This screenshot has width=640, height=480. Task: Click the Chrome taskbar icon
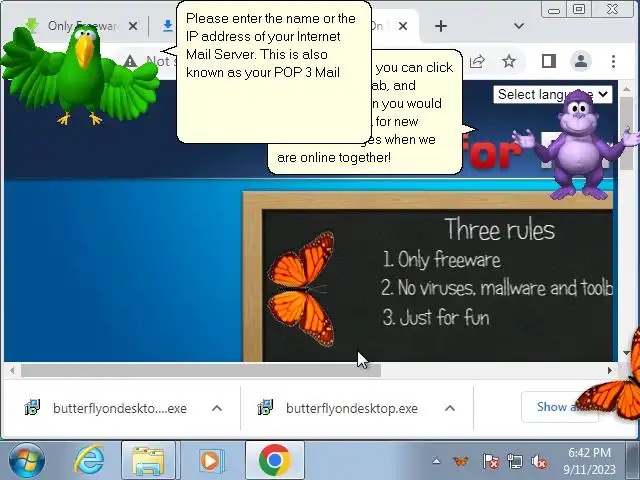pyautogui.click(x=275, y=460)
